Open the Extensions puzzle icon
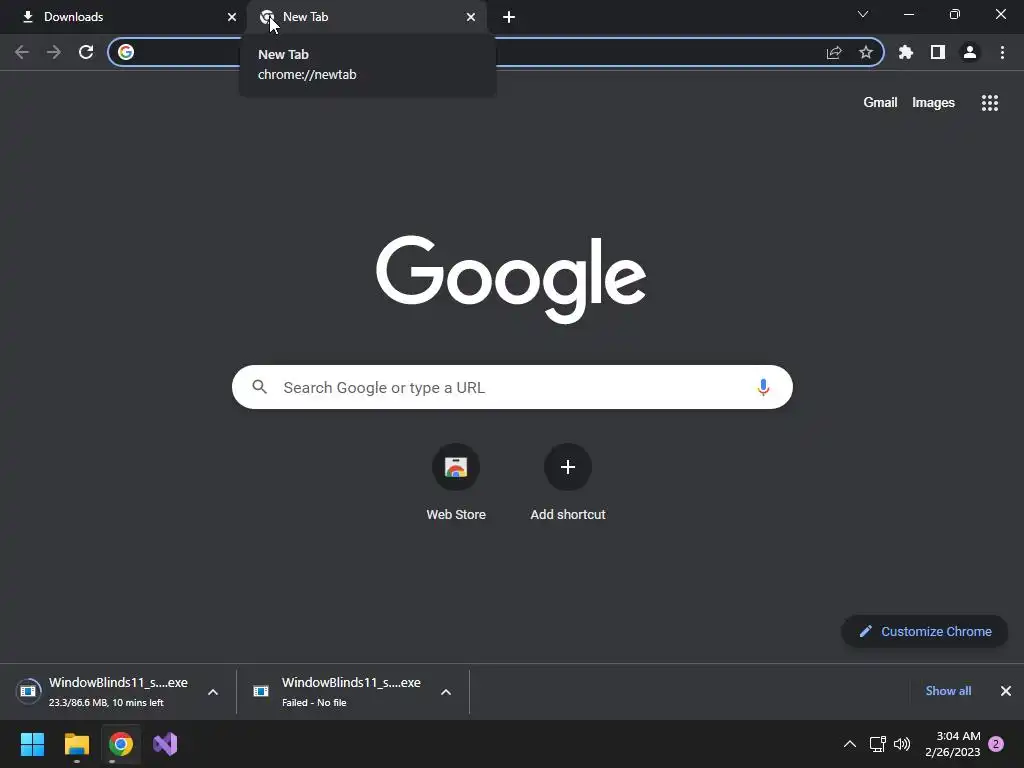 pyautogui.click(x=906, y=52)
